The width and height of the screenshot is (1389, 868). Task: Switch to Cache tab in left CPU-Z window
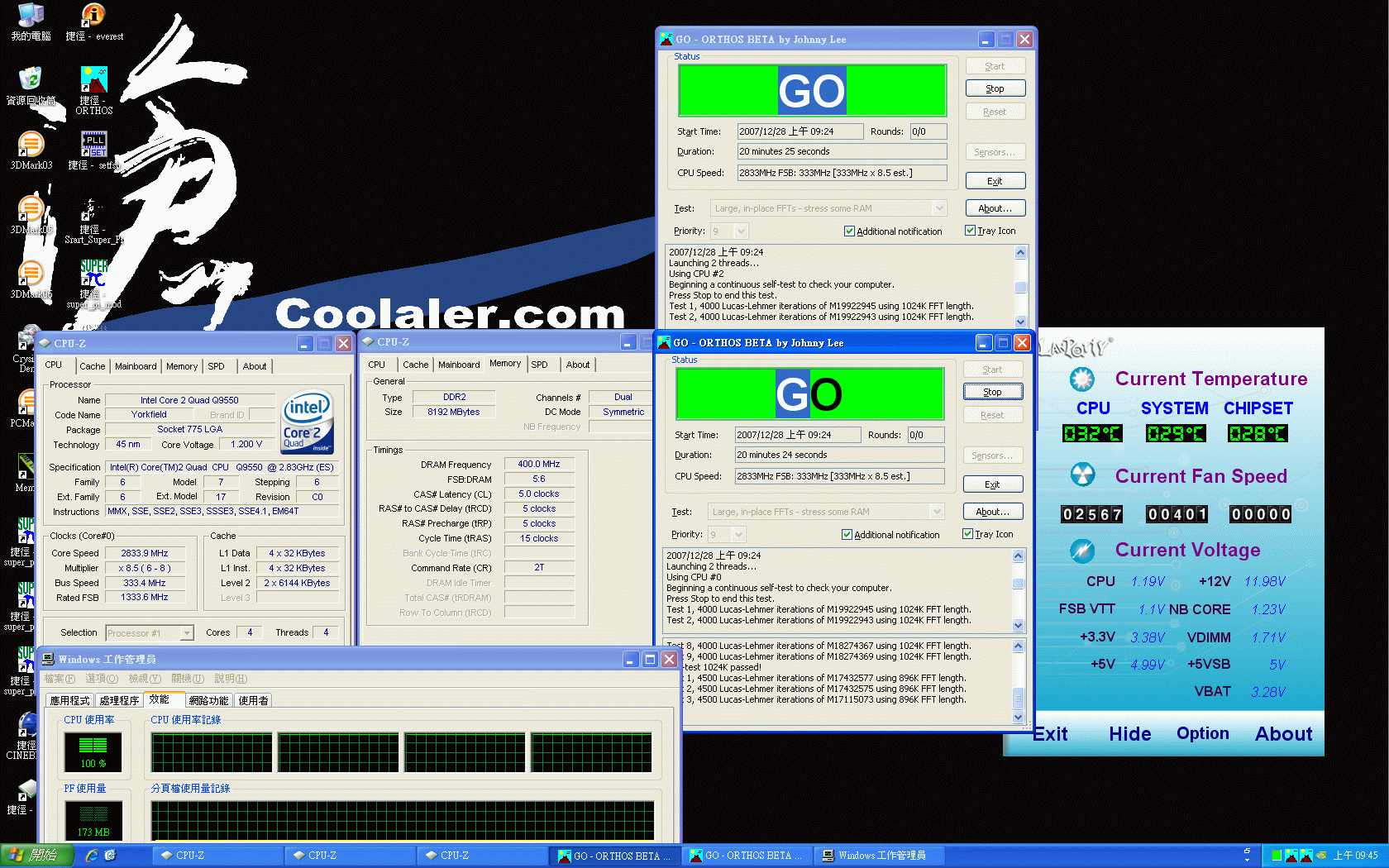click(93, 366)
